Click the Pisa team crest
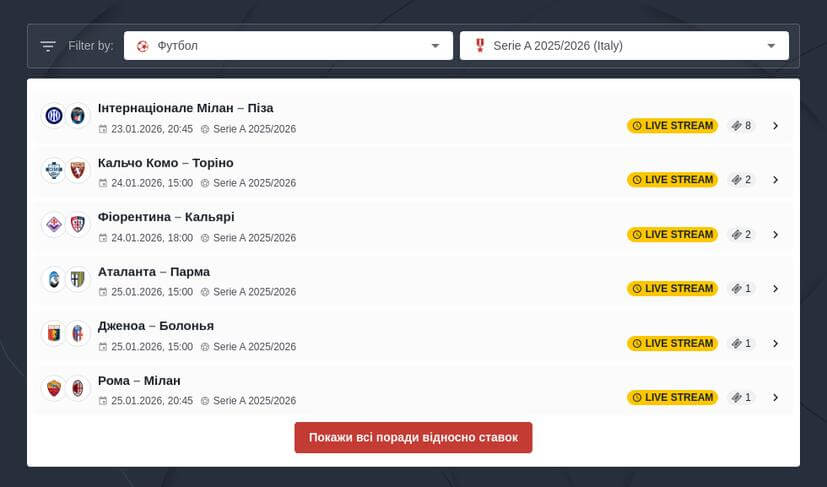Viewport: 827px width, 487px height. [x=78, y=116]
